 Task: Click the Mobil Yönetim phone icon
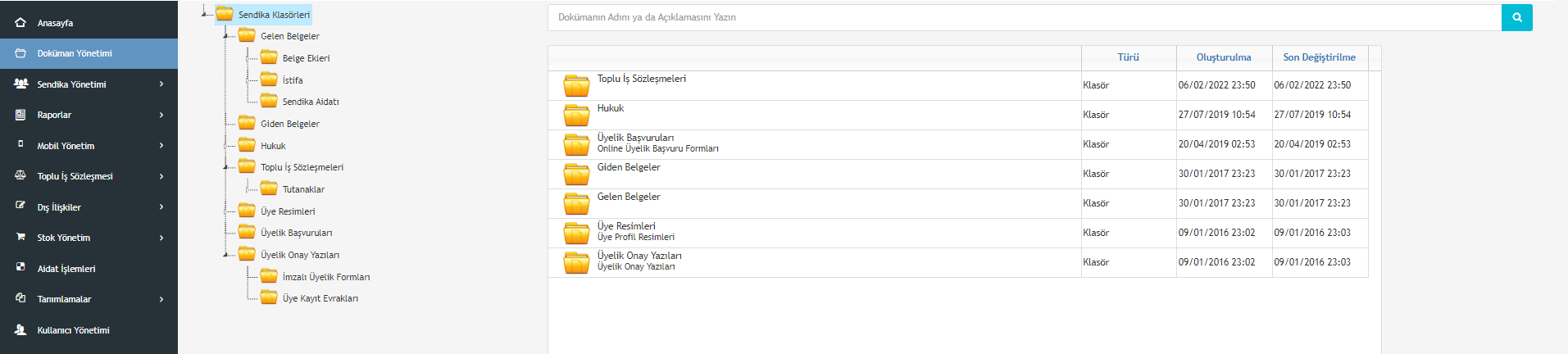(20, 144)
